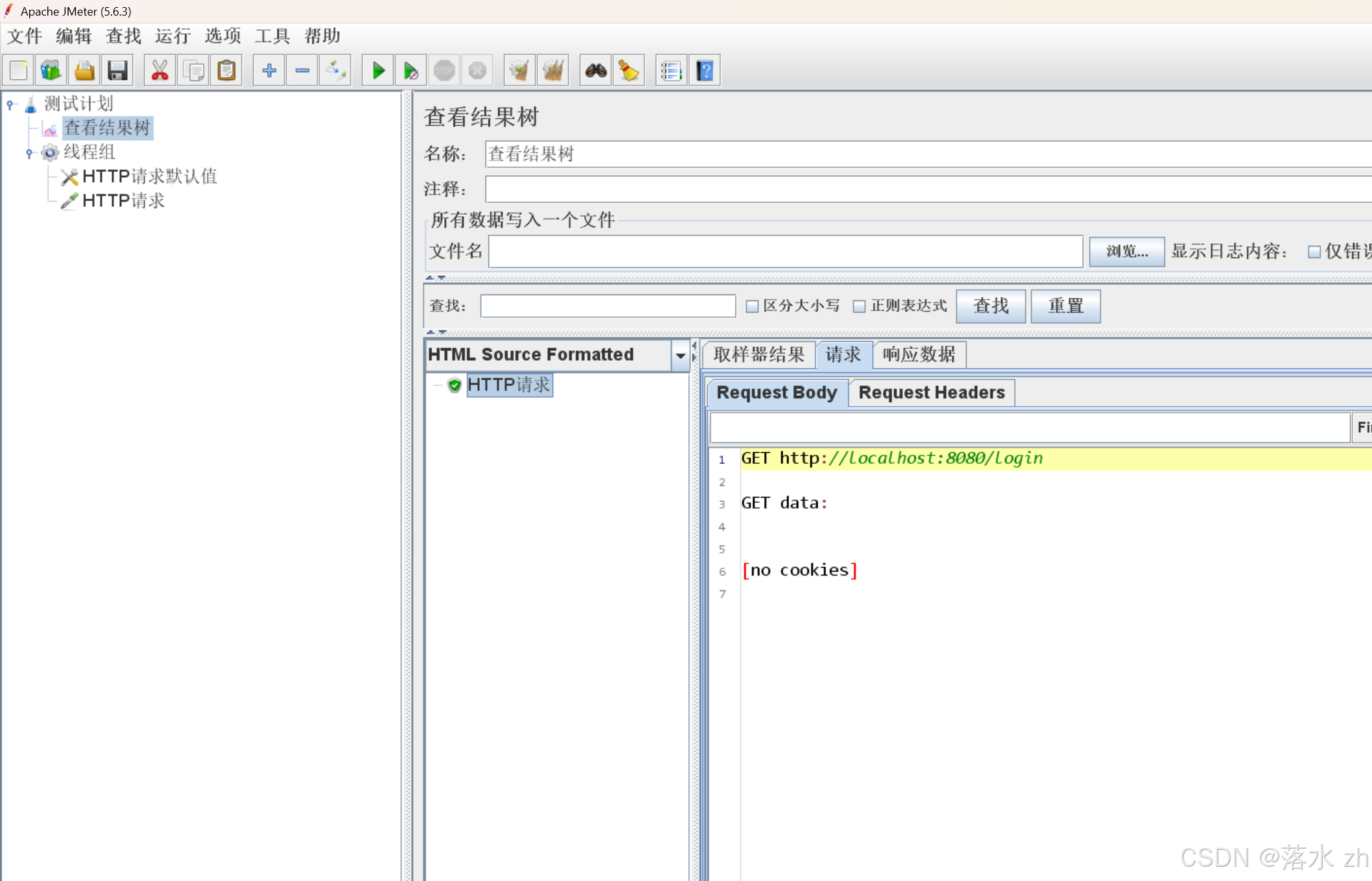
Task: Click the Toggle enable/disable toolbar icon
Action: tap(335, 70)
